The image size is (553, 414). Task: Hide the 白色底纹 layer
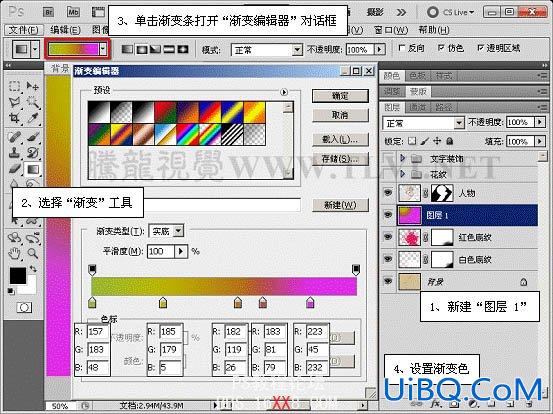pos(388,259)
